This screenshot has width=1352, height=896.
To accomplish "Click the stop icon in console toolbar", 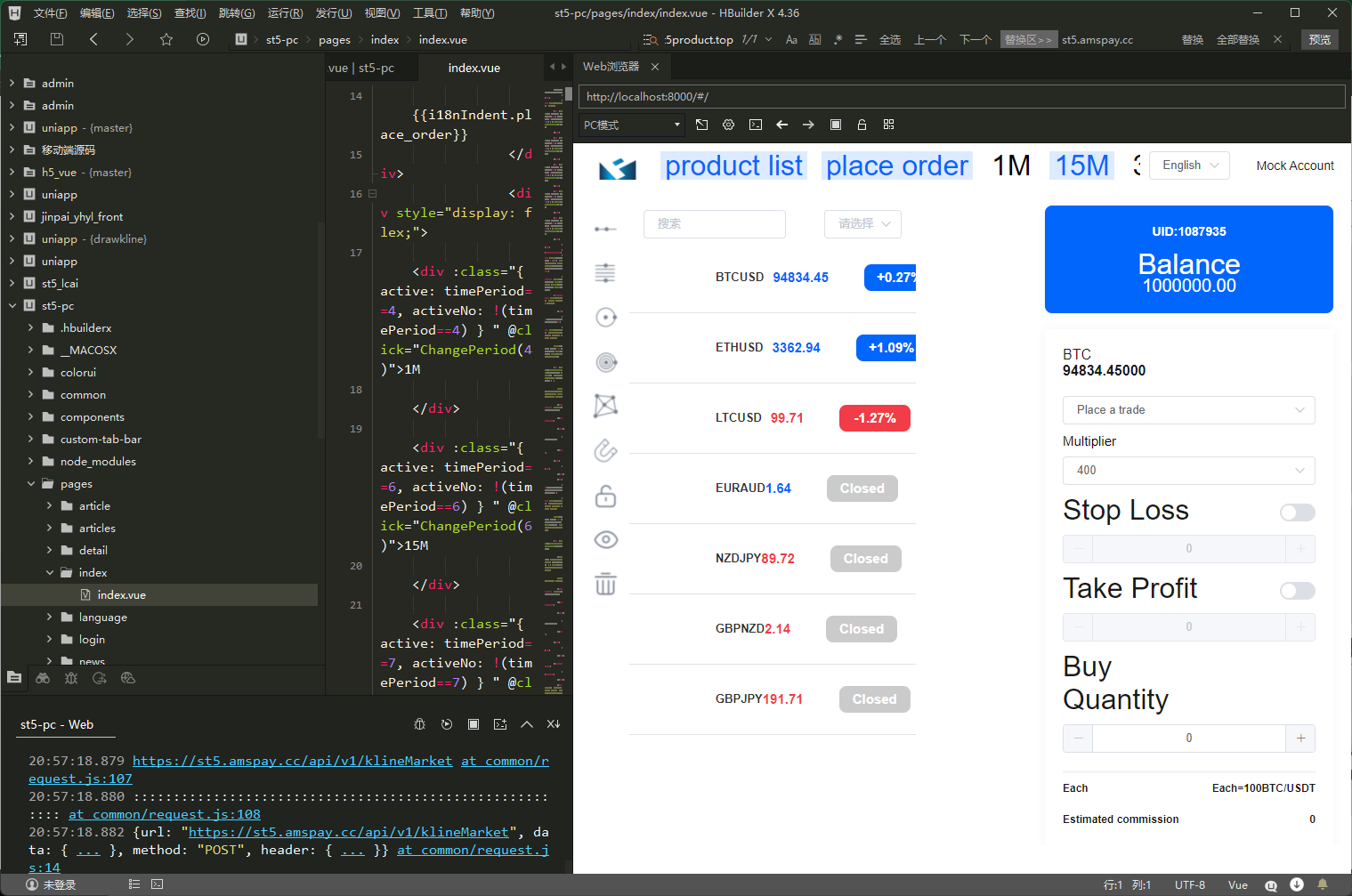I will [x=474, y=724].
